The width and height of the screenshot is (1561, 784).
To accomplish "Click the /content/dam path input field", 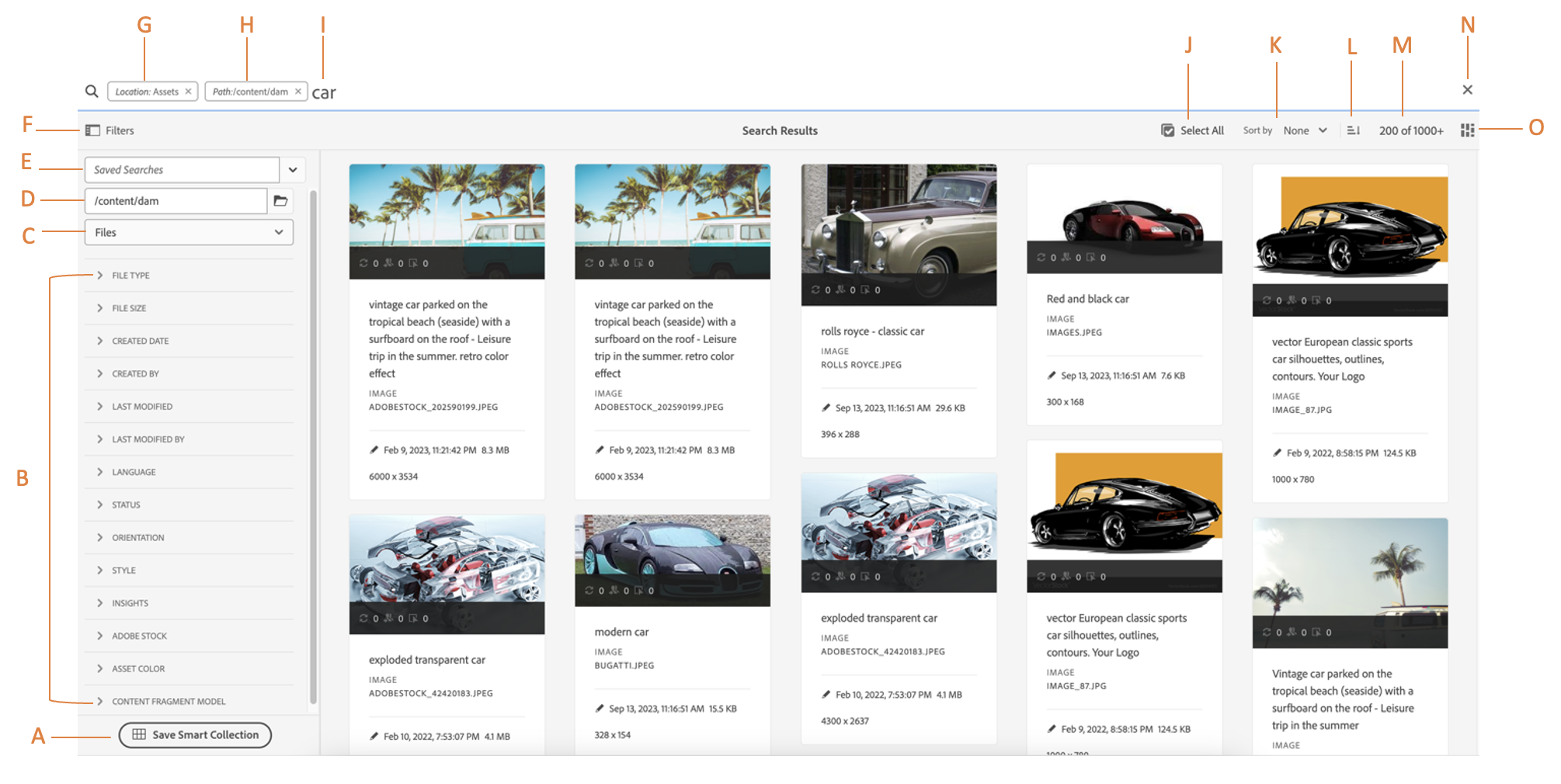I will pyautogui.click(x=176, y=201).
